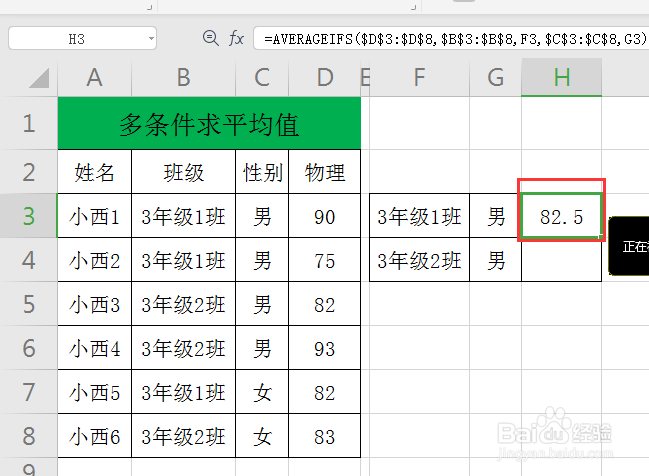Click header cell 物理
This screenshot has height=476, width=649.
(324, 172)
